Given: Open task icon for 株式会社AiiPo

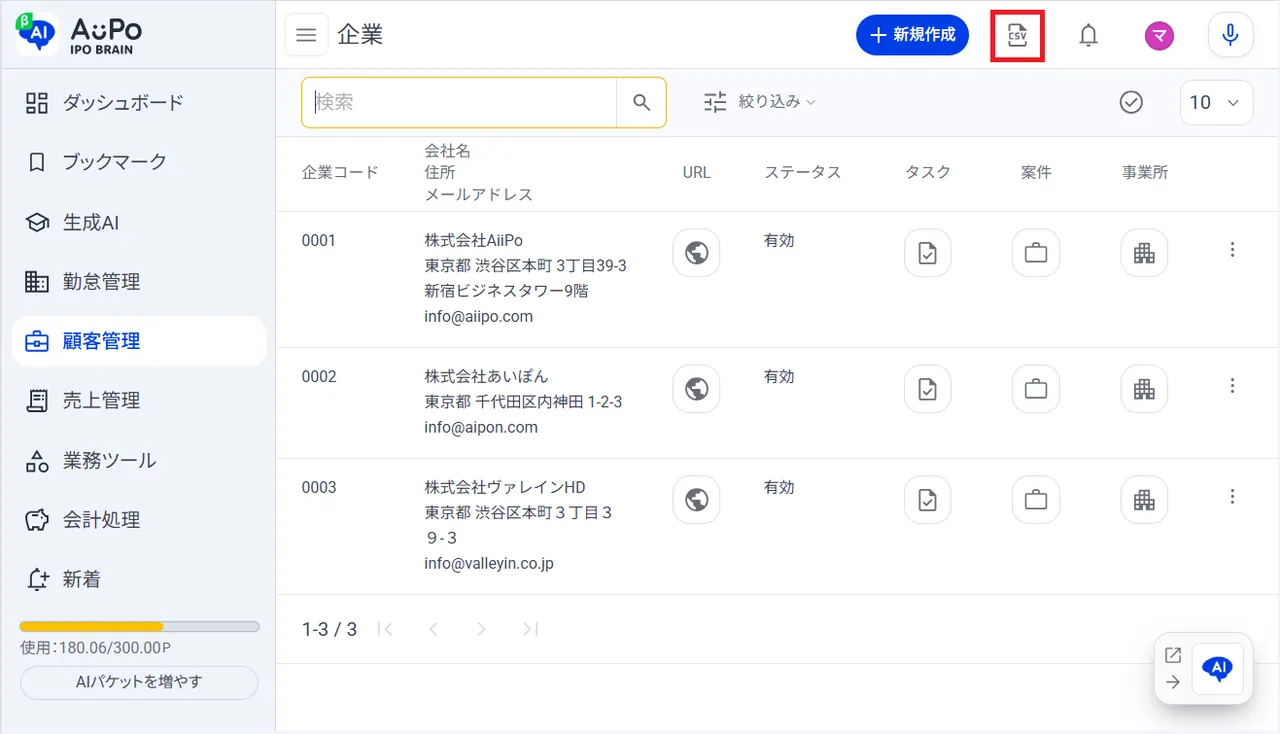Looking at the screenshot, I should [928, 253].
